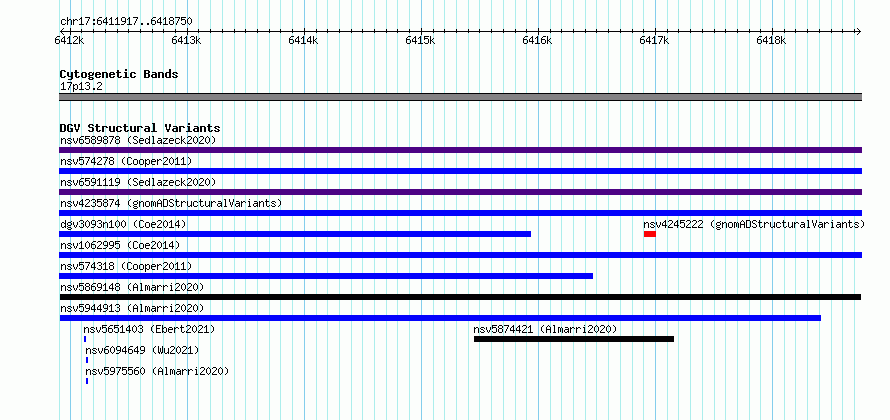Click the 6412k ruler tick

[69, 40]
